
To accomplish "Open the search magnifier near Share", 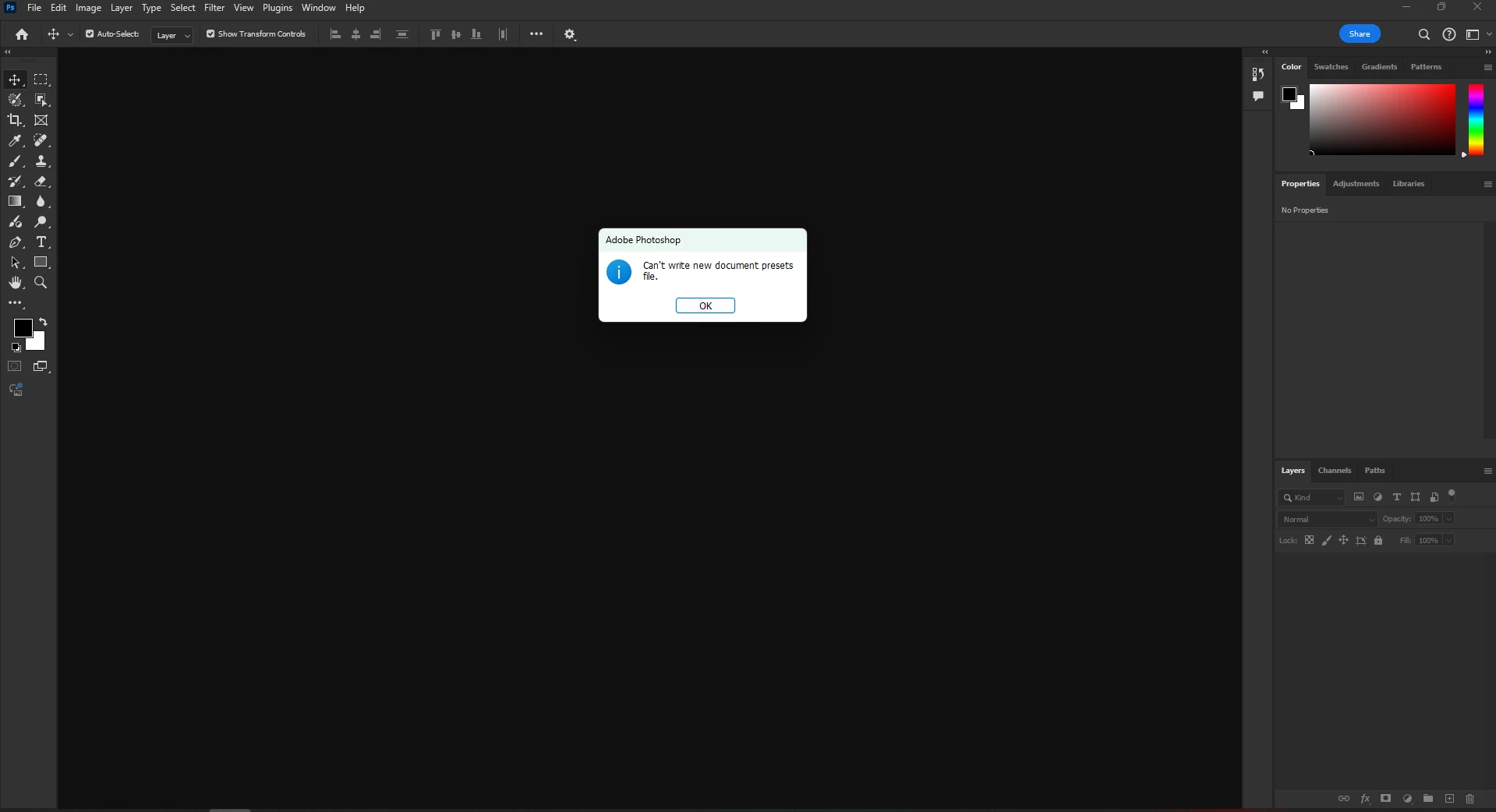I will 1423,34.
